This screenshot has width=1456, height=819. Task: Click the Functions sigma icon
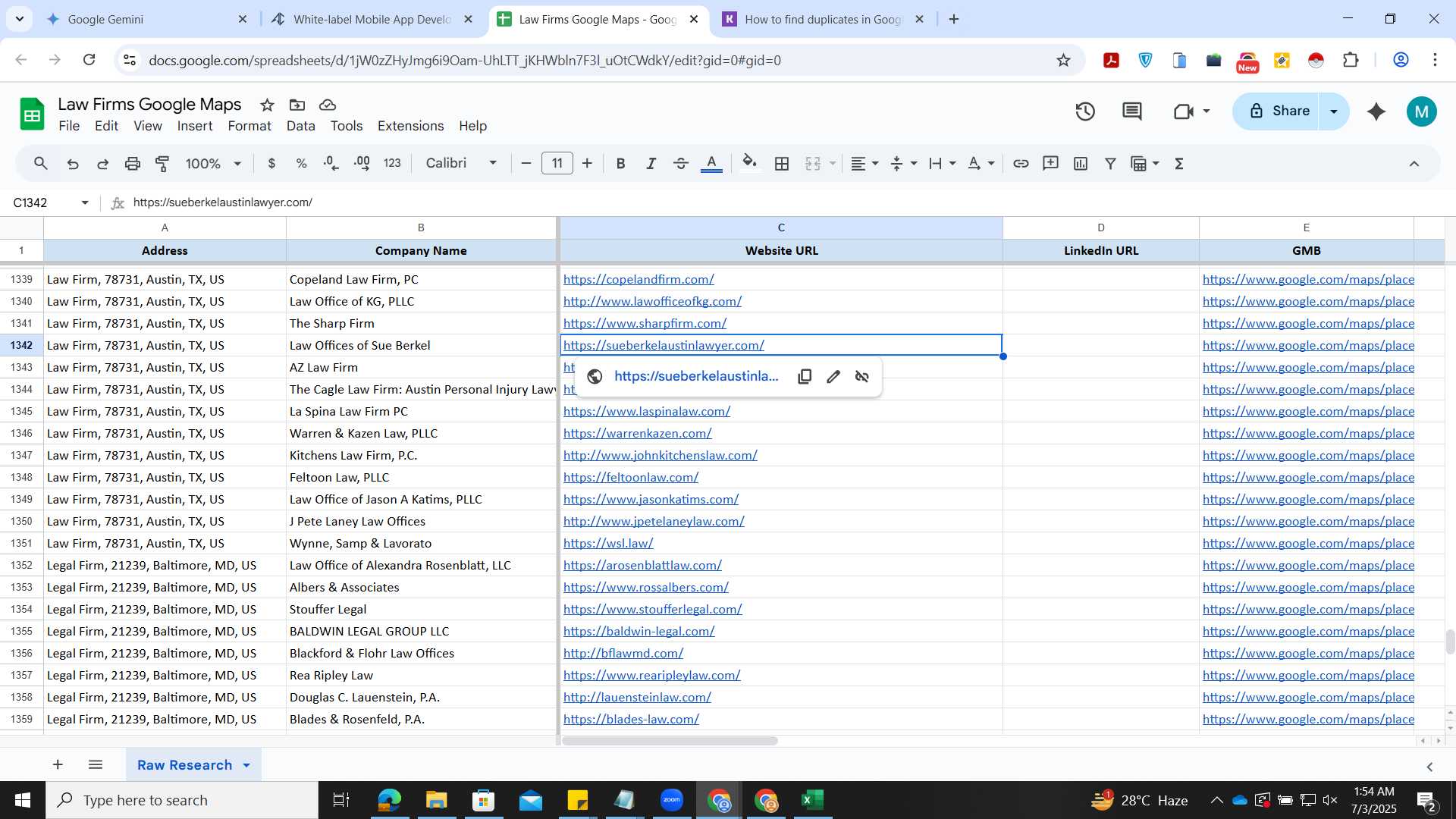(1179, 163)
